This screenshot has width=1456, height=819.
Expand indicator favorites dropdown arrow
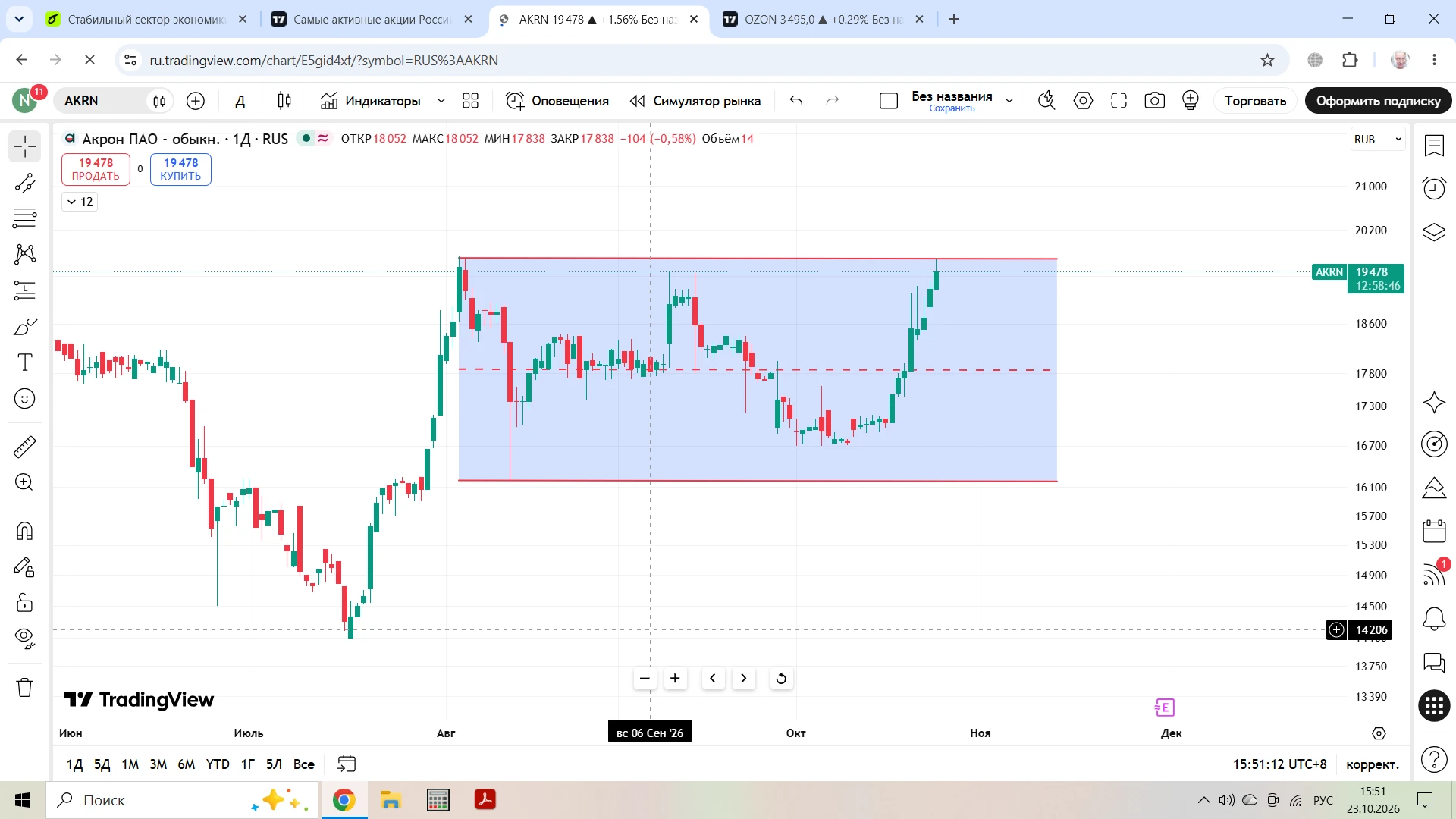coord(441,101)
